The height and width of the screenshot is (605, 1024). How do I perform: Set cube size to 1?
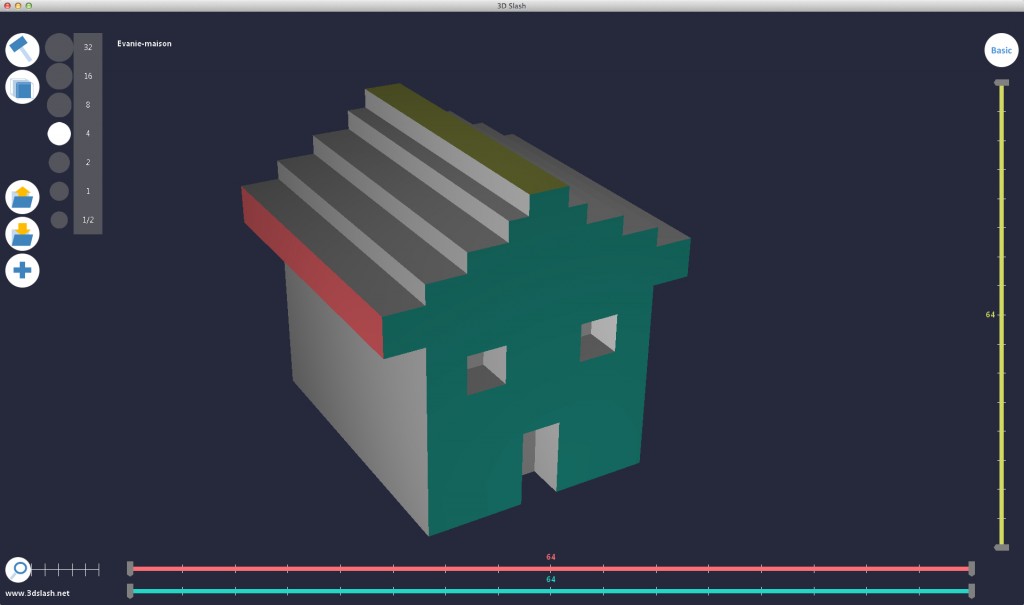pos(59,191)
